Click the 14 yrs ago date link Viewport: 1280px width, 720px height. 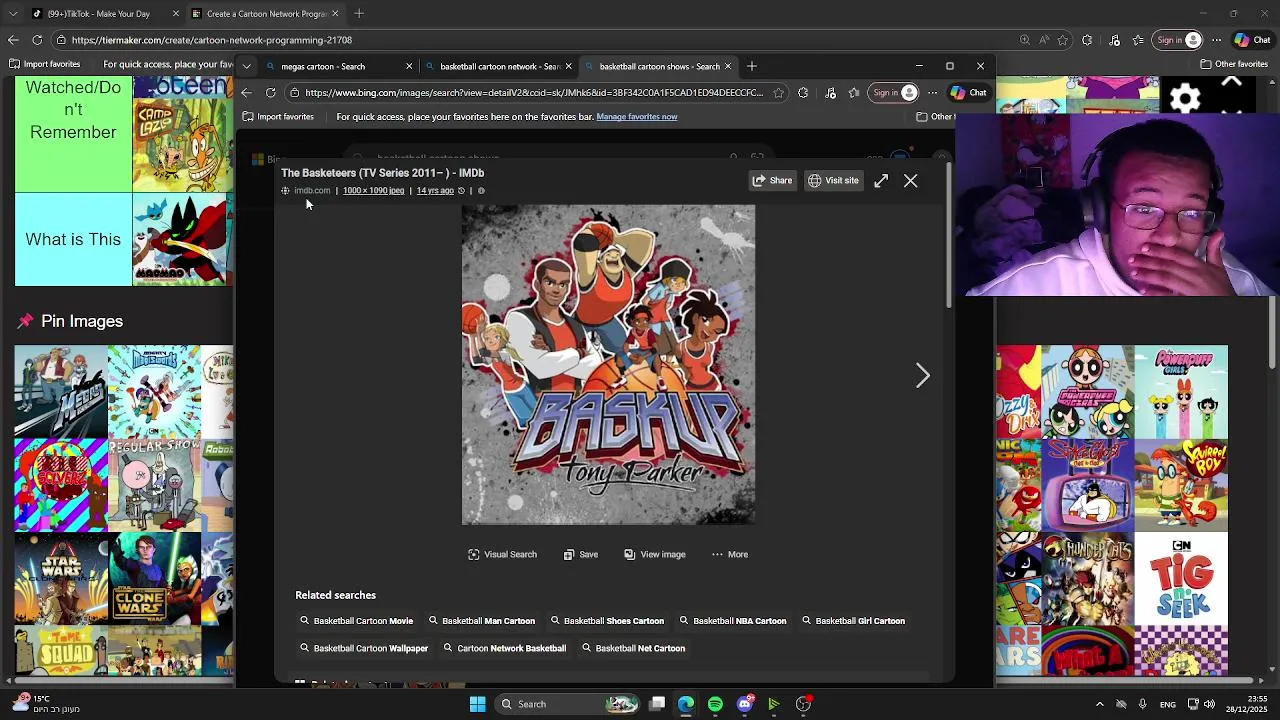pos(435,191)
